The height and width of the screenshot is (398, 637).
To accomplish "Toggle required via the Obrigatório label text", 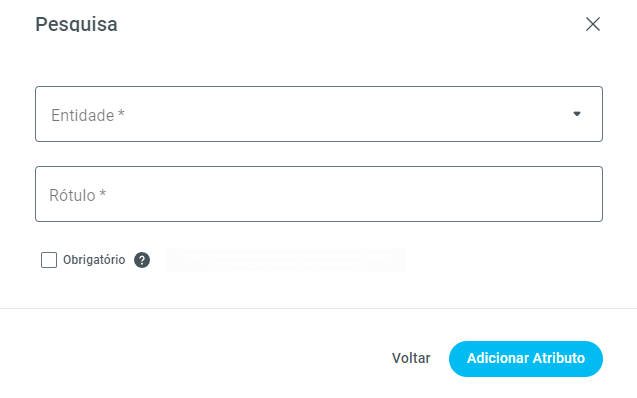I will (x=94, y=260).
